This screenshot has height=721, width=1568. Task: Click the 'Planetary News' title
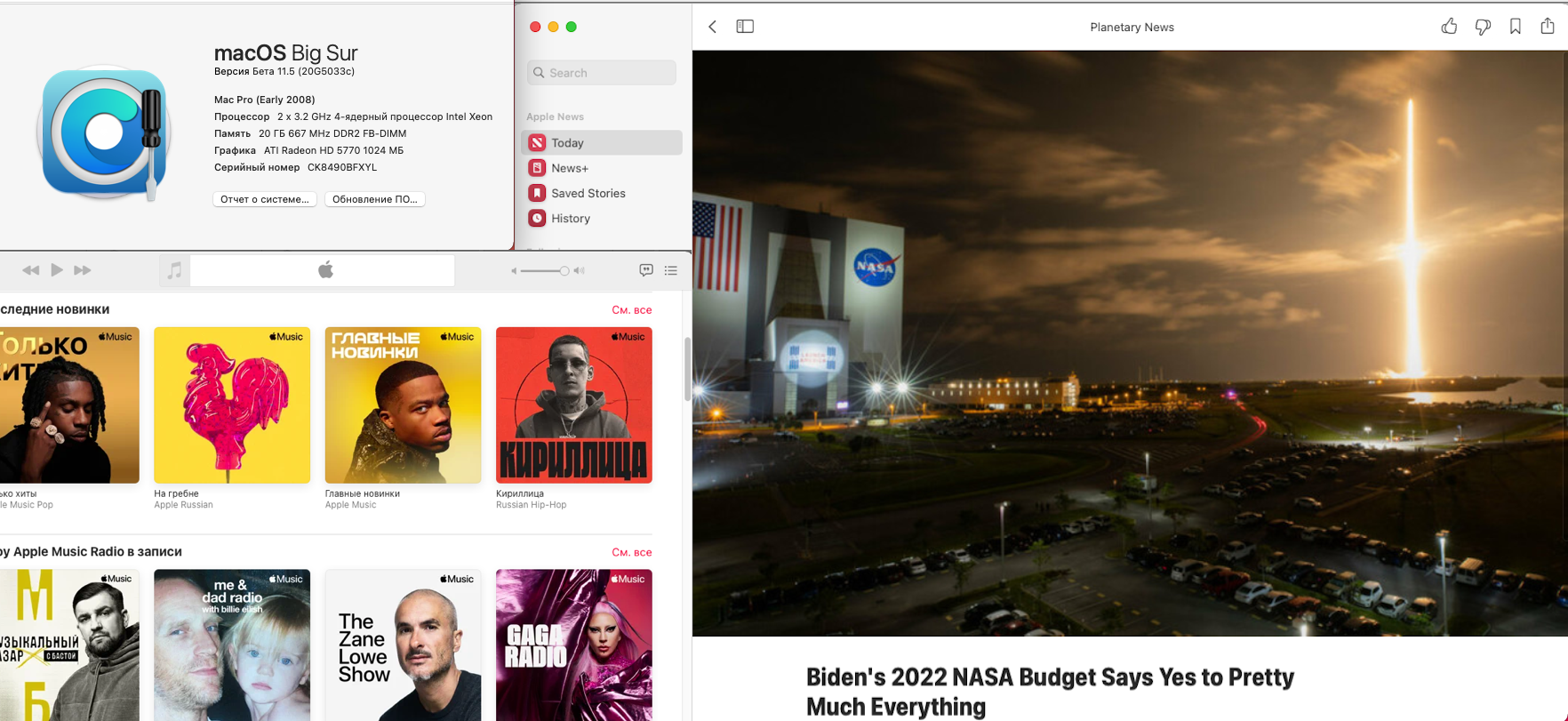pos(1132,28)
